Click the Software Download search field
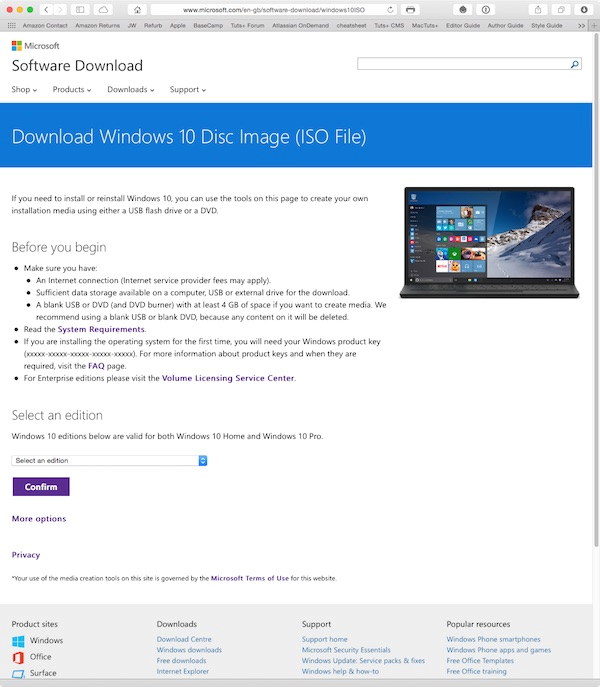Image resolution: width=600 pixels, height=687 pixels. click(x=464, y=64)
